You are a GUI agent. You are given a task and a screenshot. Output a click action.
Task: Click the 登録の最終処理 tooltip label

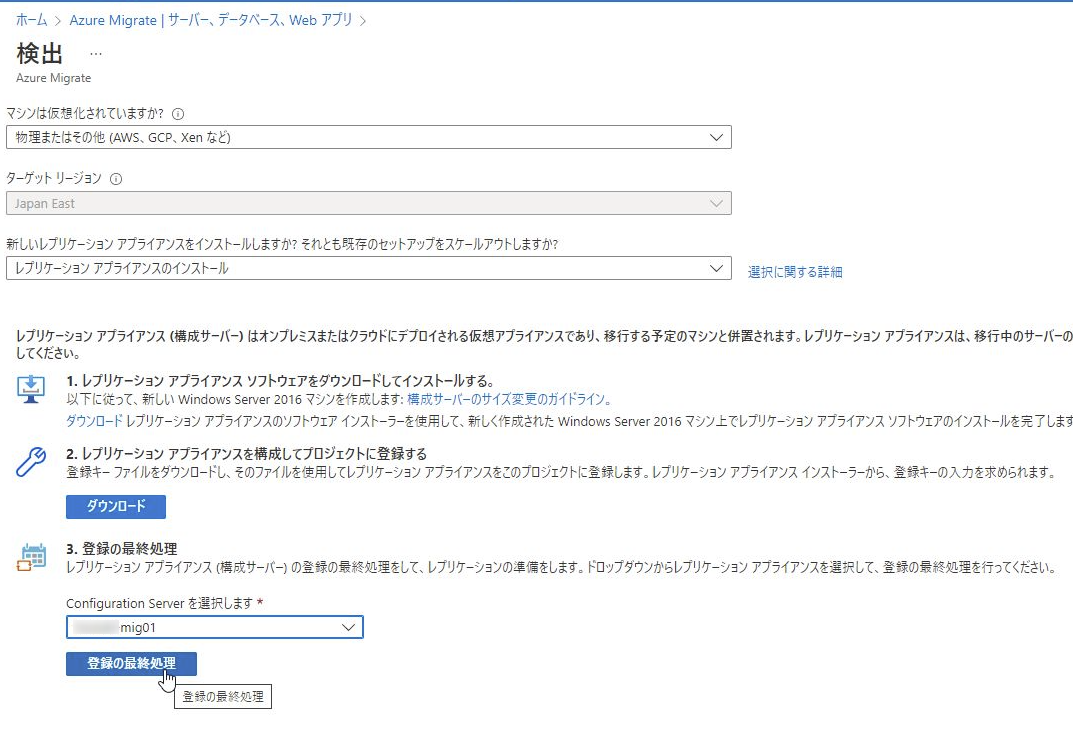pos(224,697)
